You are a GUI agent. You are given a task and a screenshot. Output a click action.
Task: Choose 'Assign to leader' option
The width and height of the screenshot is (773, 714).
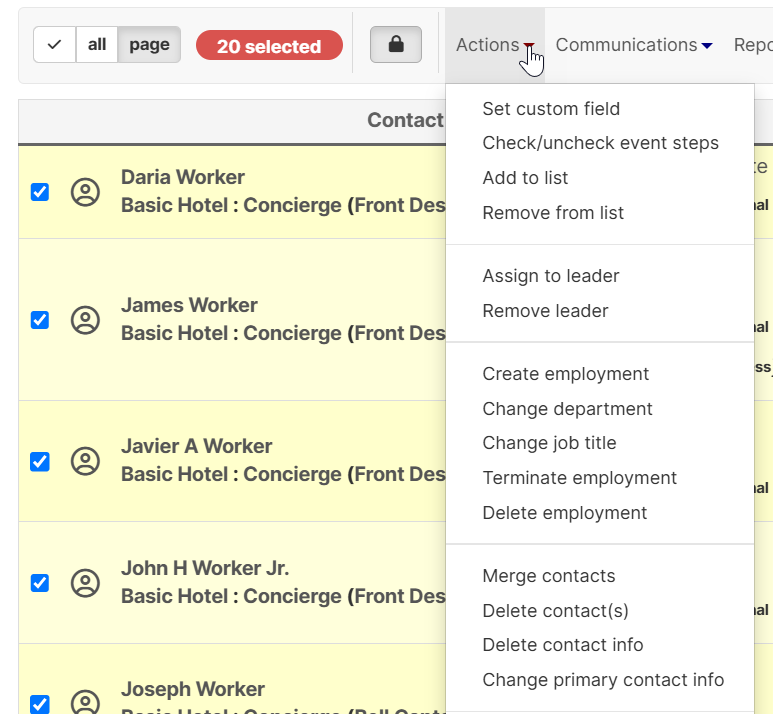pos(551,276)
